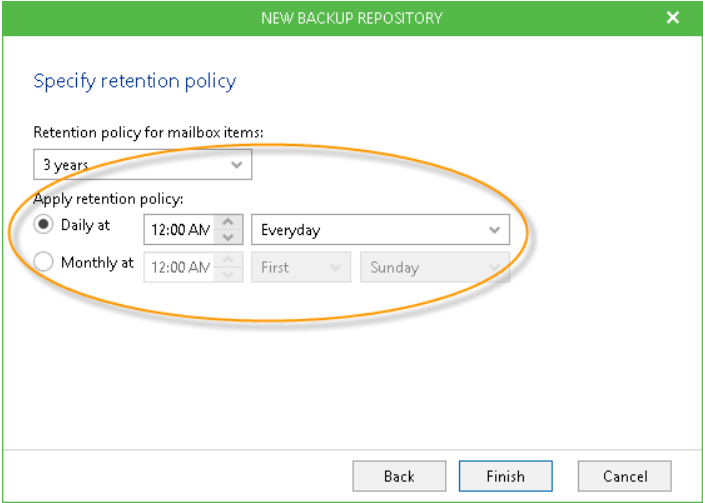Increase monthly time with up arrow

228,260
